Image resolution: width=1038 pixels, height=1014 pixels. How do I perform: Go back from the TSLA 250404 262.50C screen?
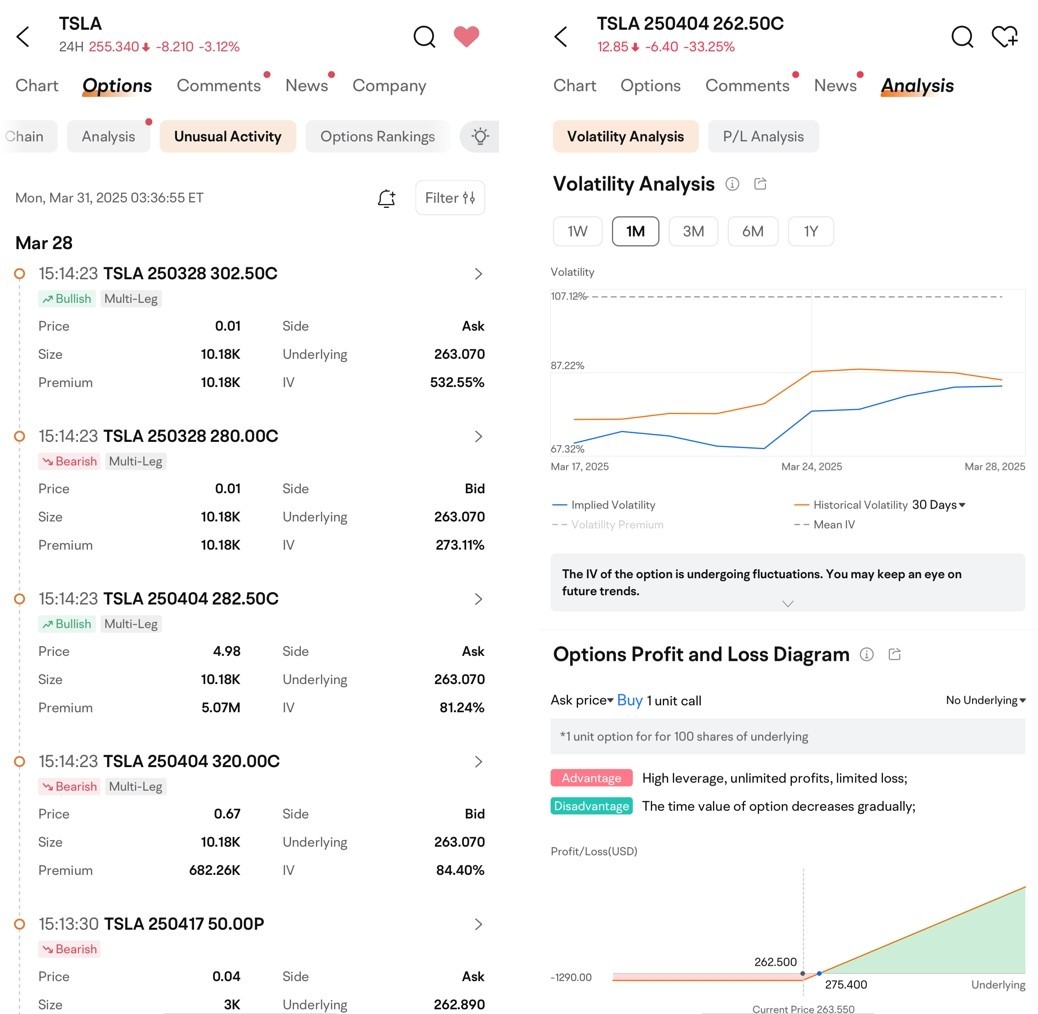pos(561,36)
